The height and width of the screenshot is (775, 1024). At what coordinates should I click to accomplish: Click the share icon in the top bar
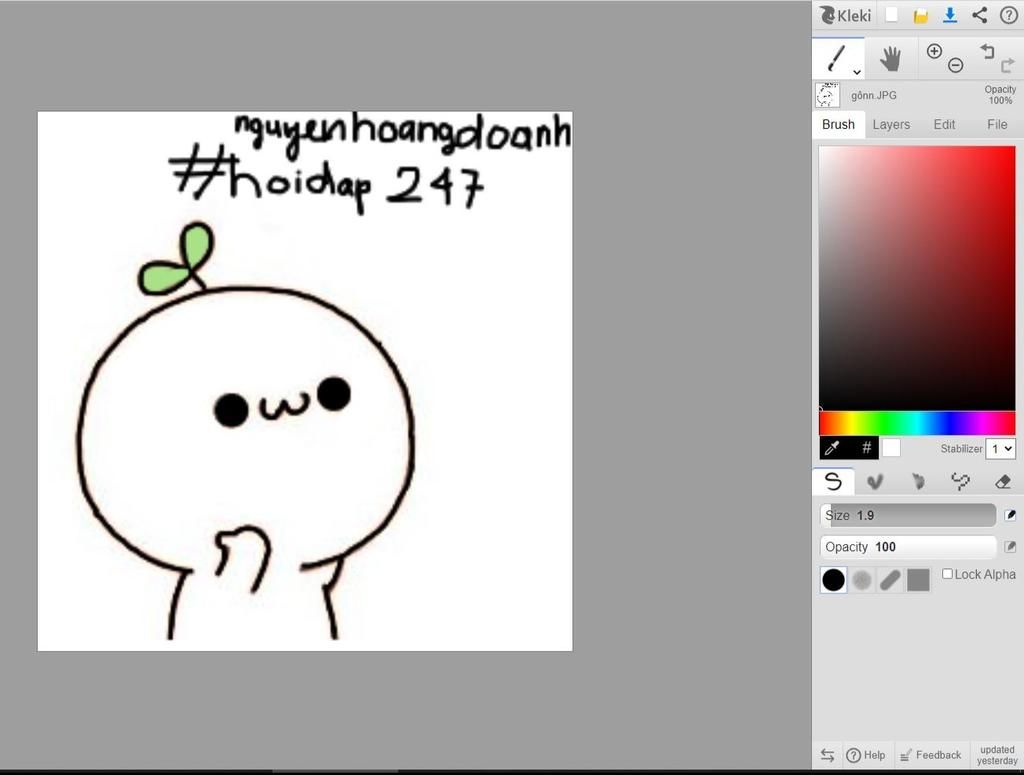pos(980,15)
